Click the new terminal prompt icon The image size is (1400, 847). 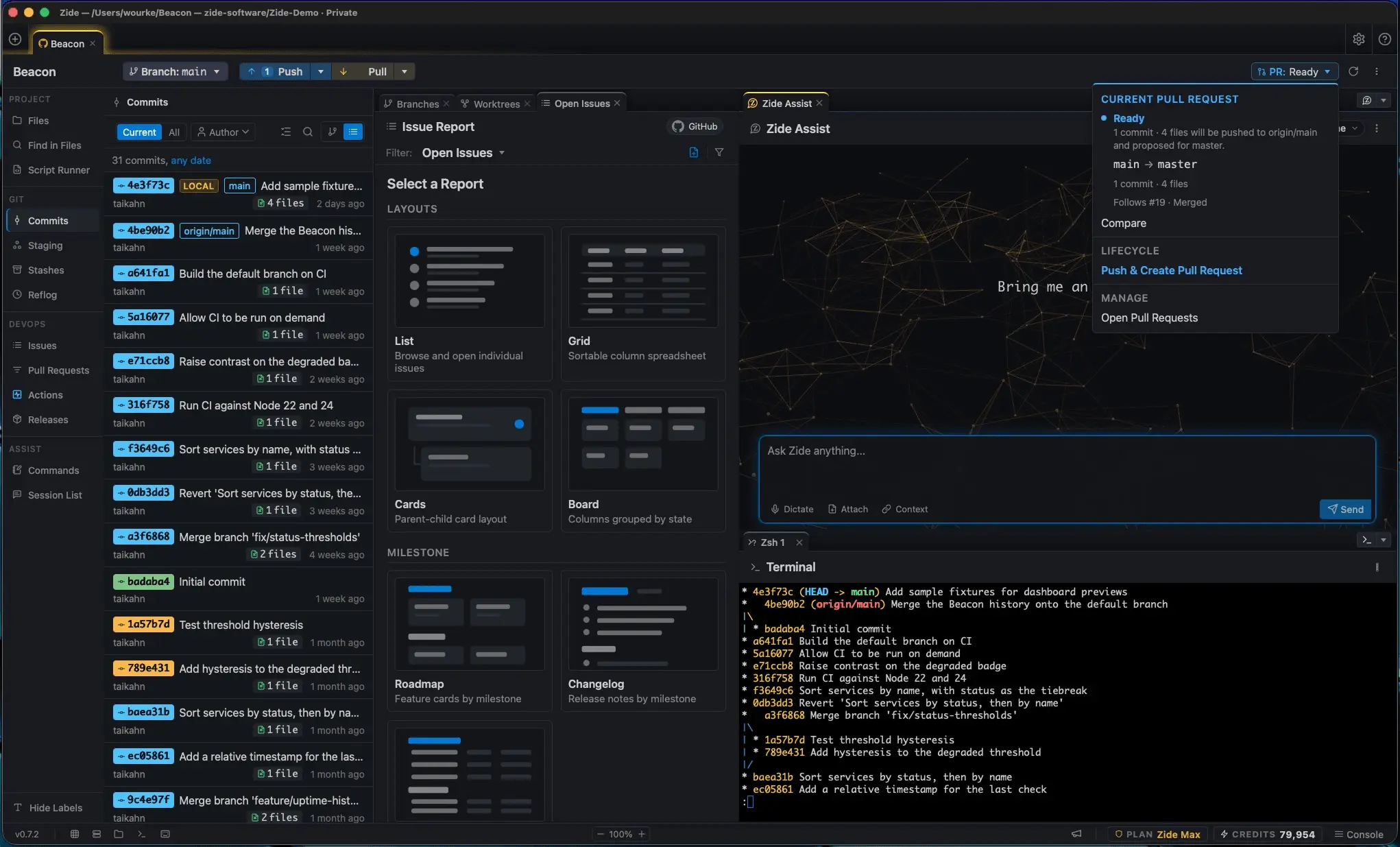click(1366, 540)
